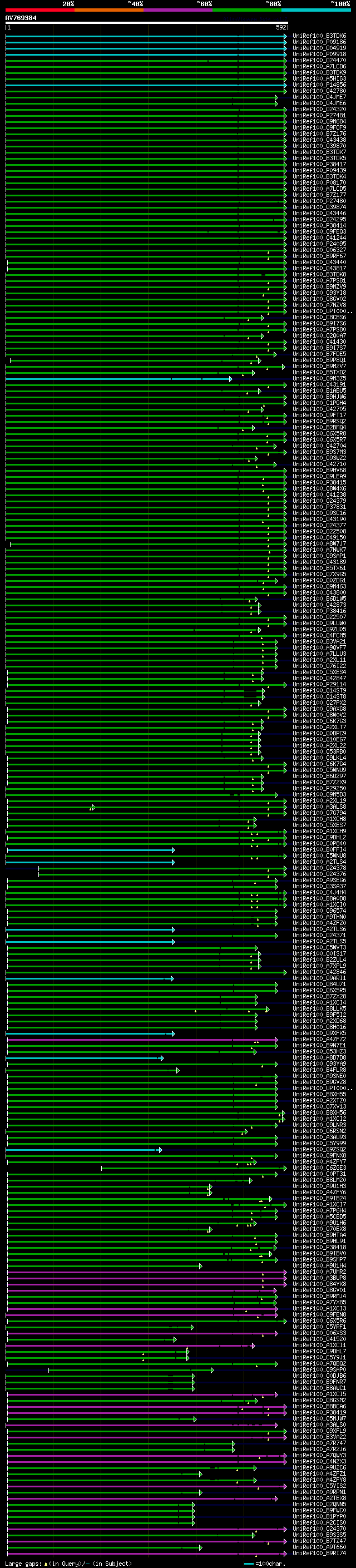356x1568 pixels.
Task: Select label UniRef100_B7FDE5
Action: tap(319, 354)
